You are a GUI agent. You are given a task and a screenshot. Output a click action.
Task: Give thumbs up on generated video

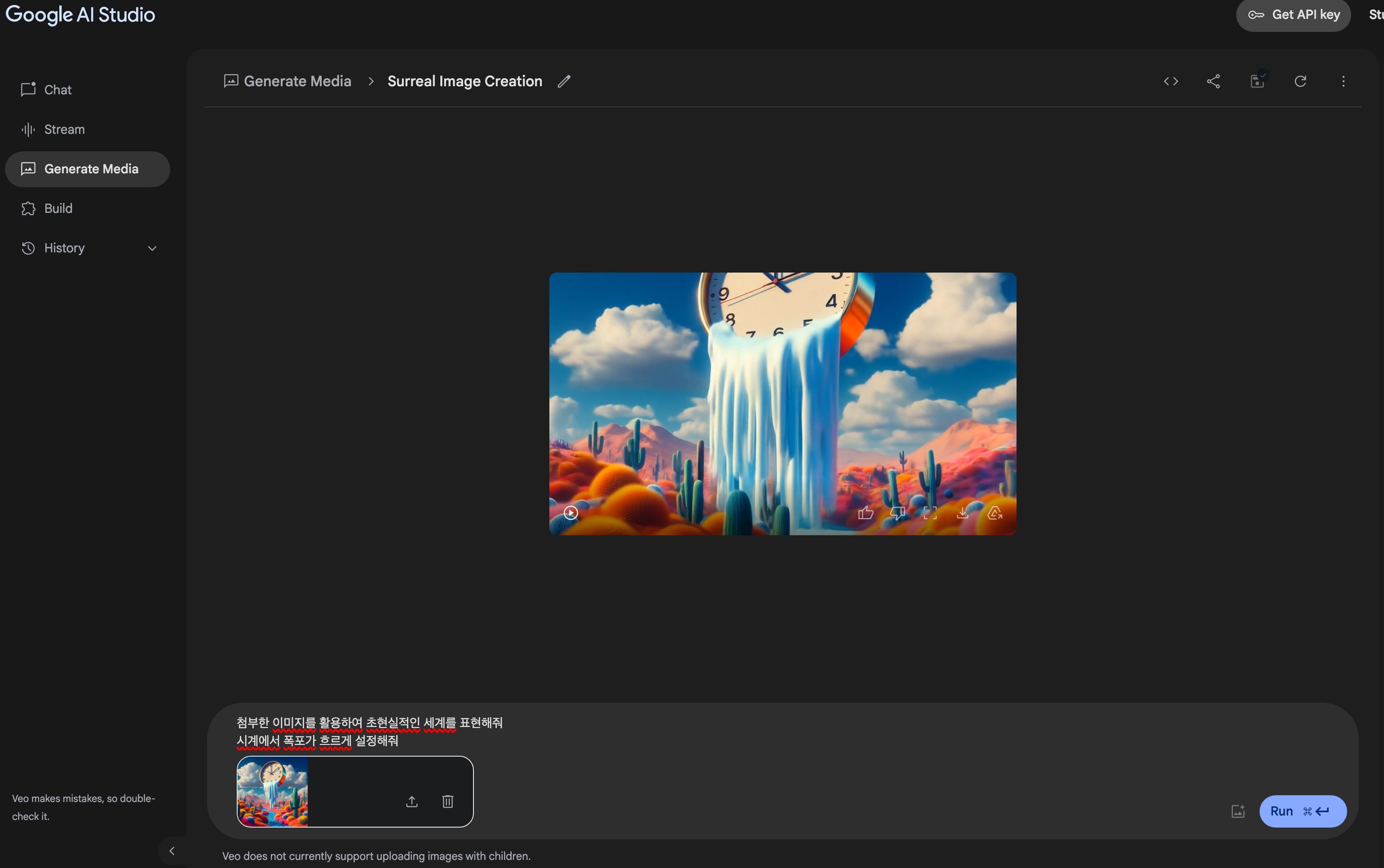point(866,513)
